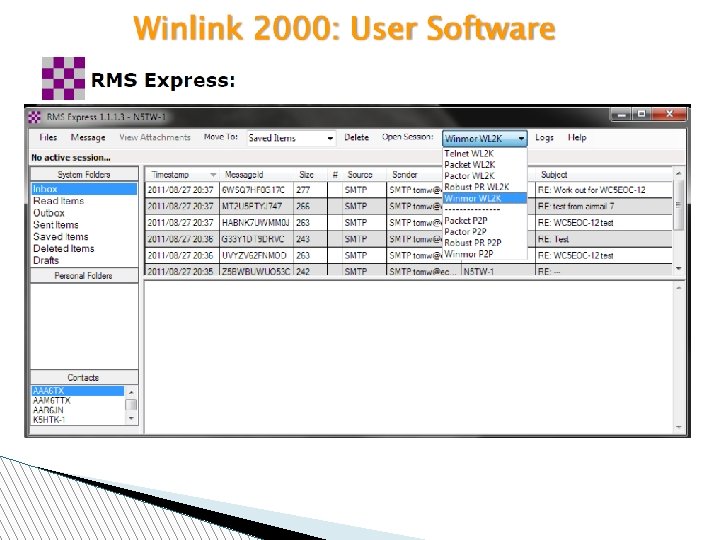Choose Packet WL2K from session list
This screenshot has width=720, height=540.
point(484,164)
